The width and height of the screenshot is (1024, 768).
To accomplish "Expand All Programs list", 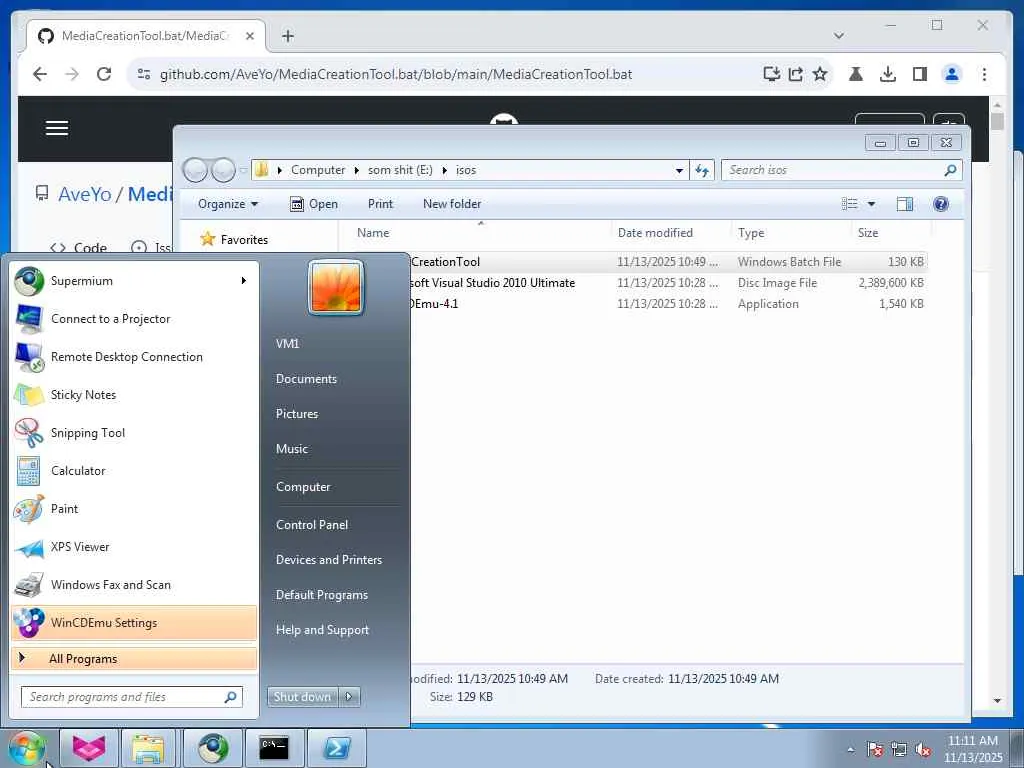I will tap(134, 659).
